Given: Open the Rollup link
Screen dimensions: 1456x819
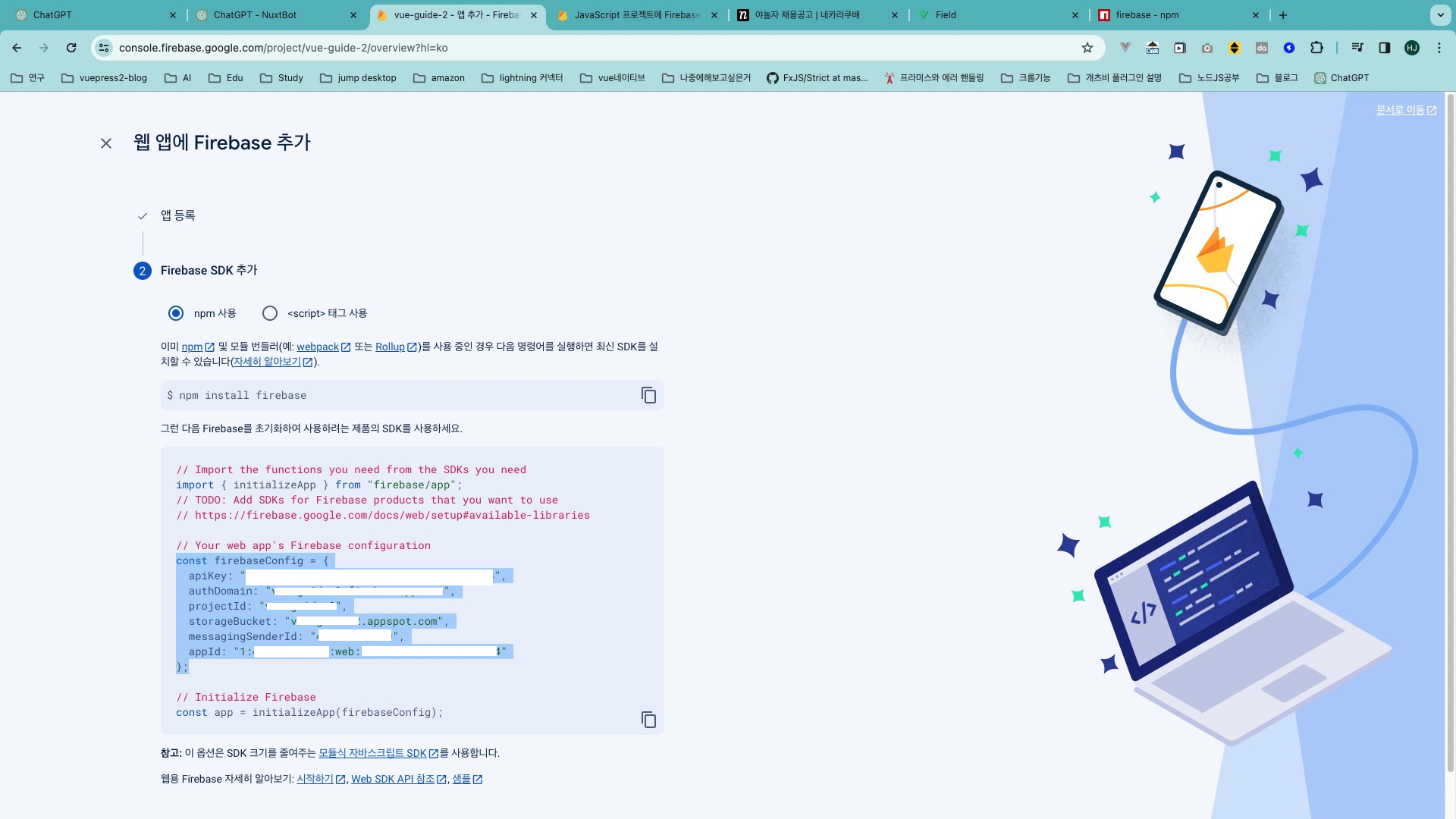Looking at the screenshot, I should tap(396, 347).
